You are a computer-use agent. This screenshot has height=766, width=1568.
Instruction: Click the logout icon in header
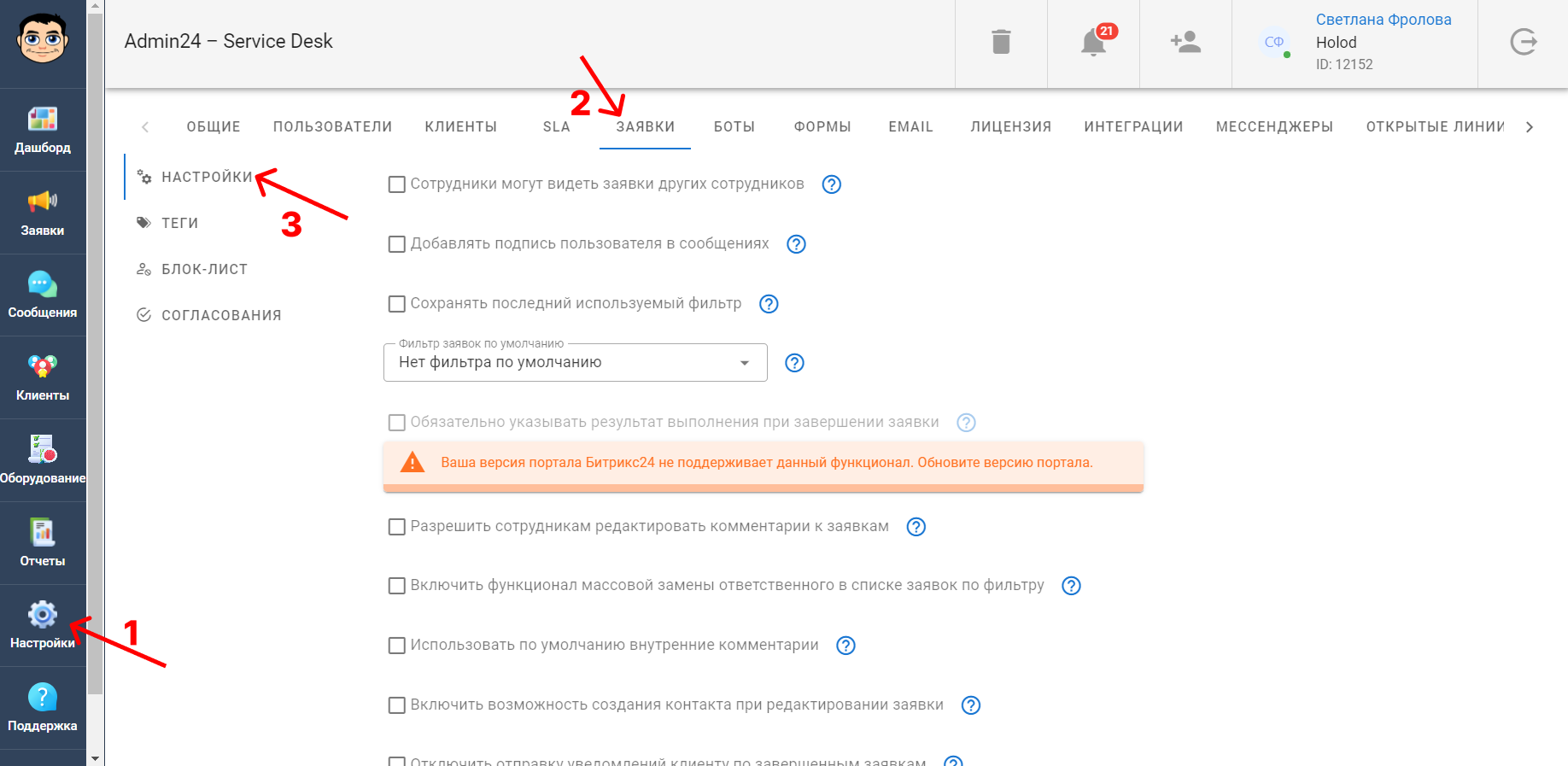tap(1524, 42)
